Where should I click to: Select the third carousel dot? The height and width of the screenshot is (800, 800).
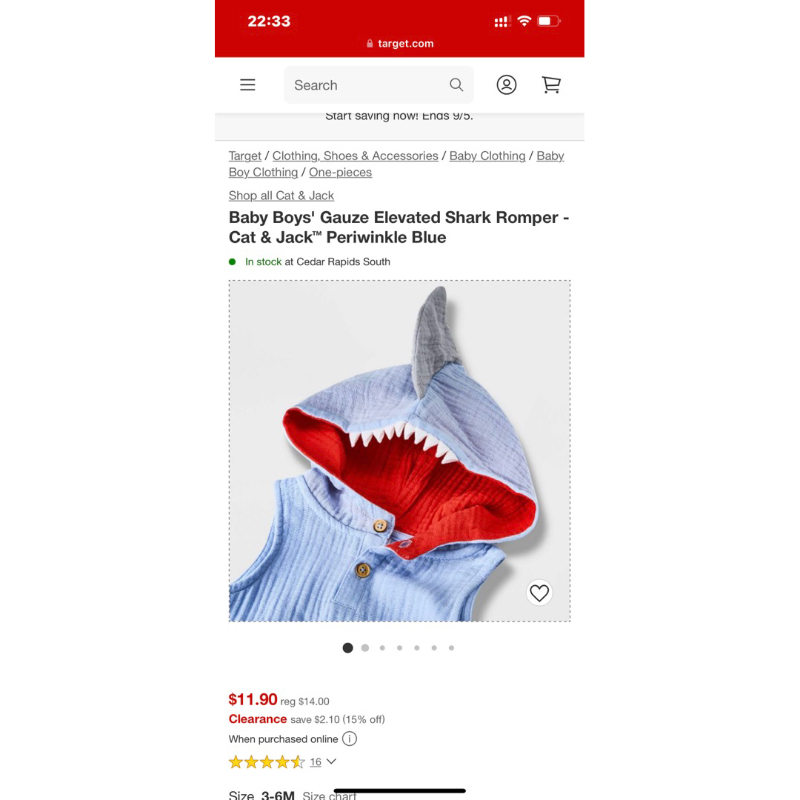point(382,648)
